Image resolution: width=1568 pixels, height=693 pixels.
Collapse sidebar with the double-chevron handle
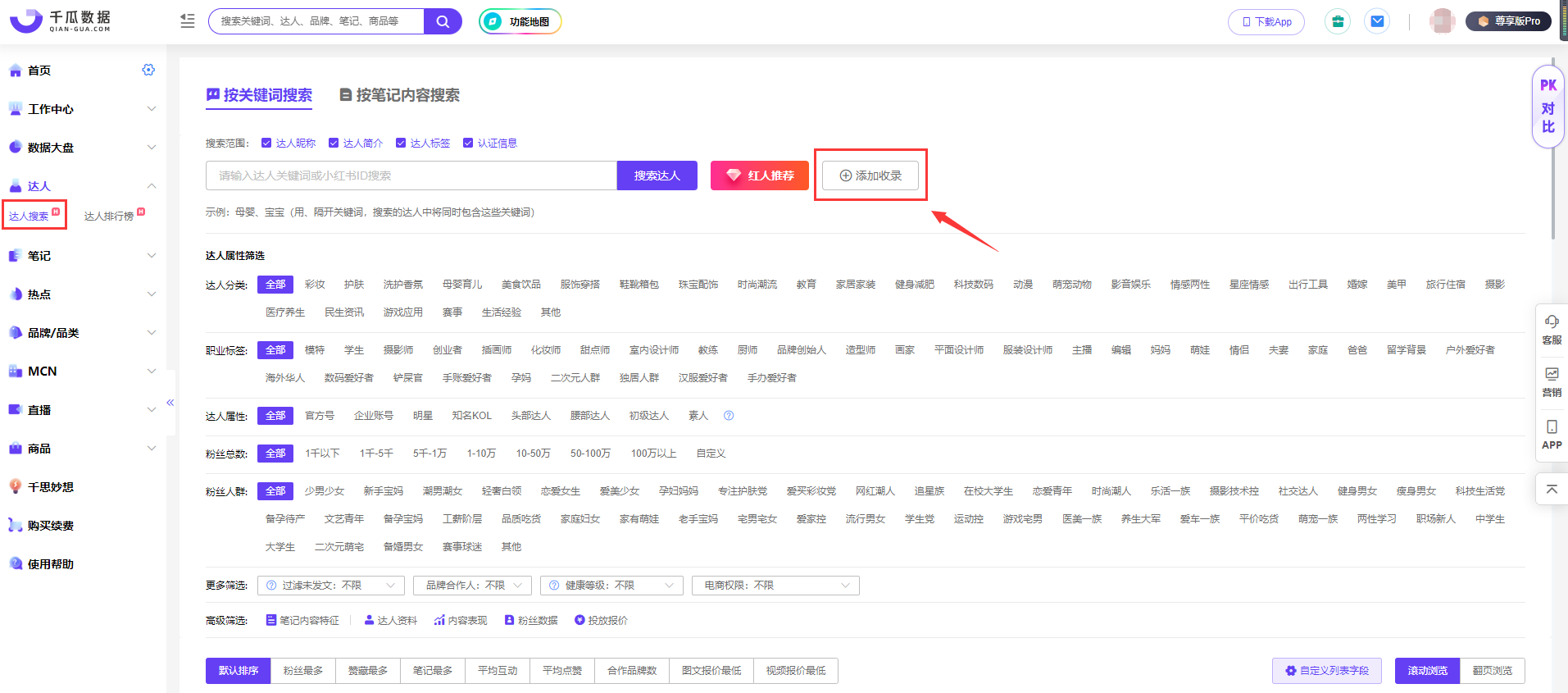170,402
